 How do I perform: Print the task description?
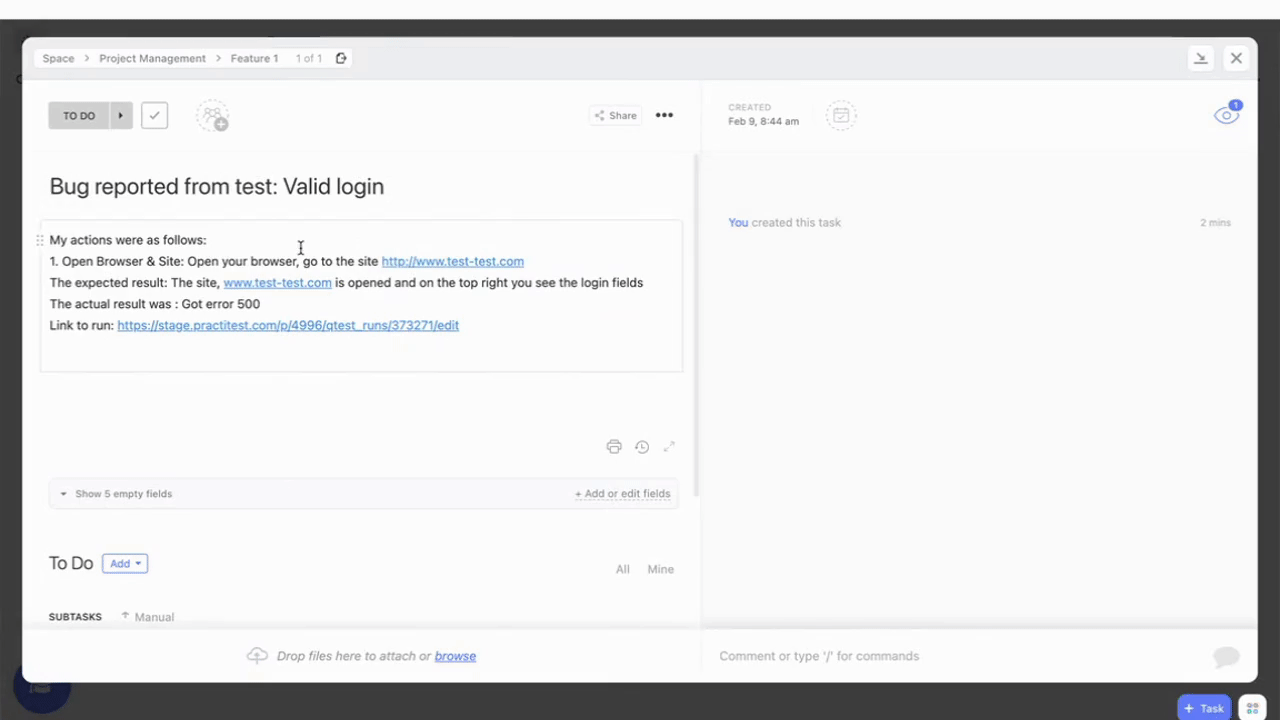point(614,447)
